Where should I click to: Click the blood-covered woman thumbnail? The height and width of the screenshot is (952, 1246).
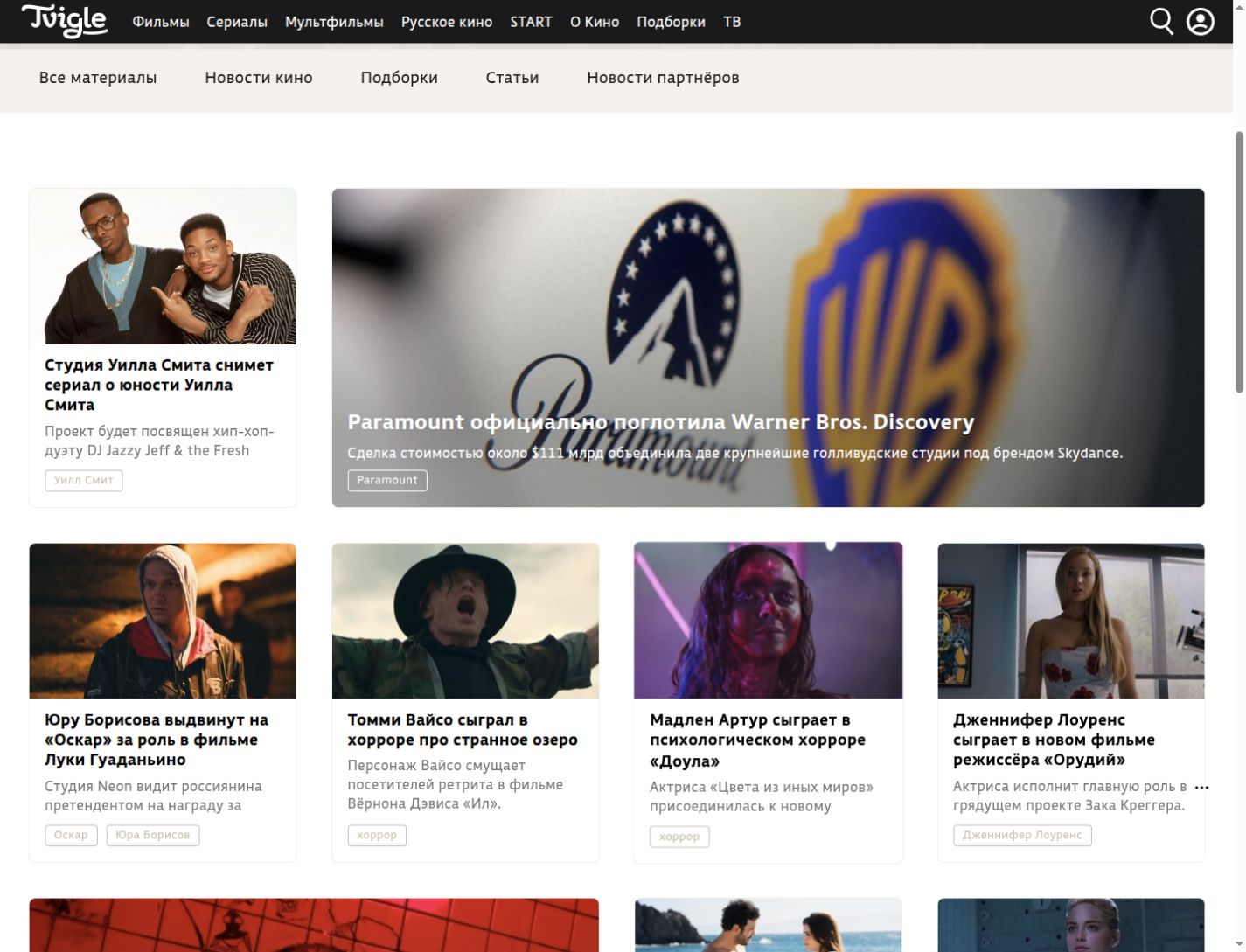click(x=768, y=621)
